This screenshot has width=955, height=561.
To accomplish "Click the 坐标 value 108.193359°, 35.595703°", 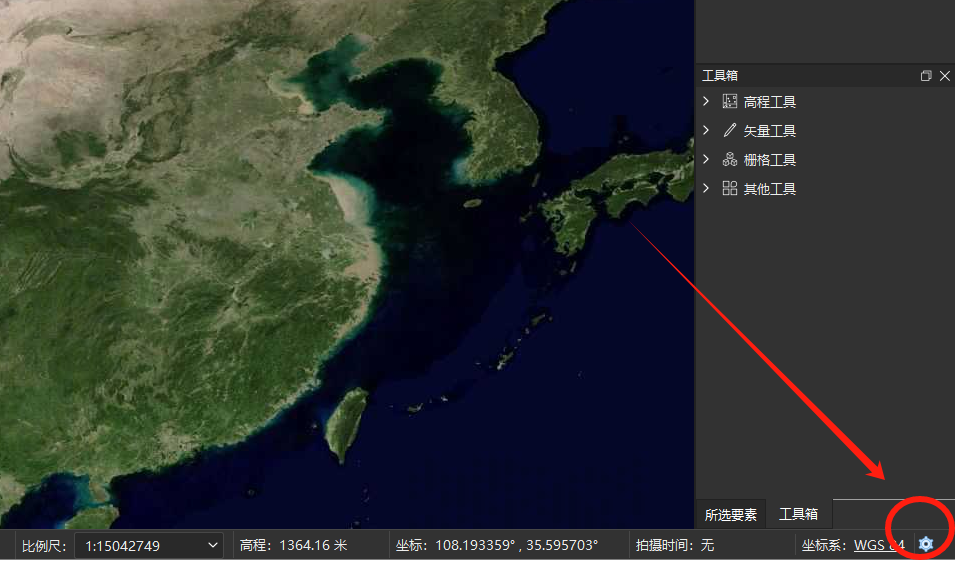I will click(x=516, y=545).
